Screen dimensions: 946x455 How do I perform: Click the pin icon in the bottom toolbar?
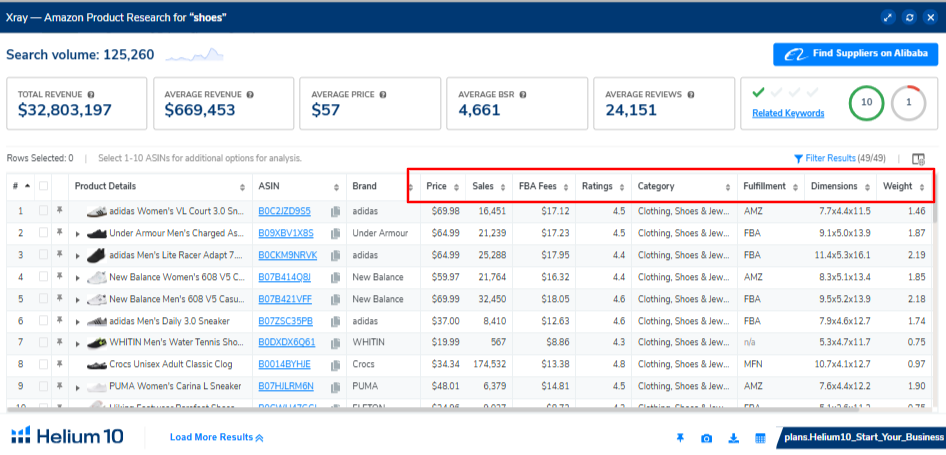681,438
